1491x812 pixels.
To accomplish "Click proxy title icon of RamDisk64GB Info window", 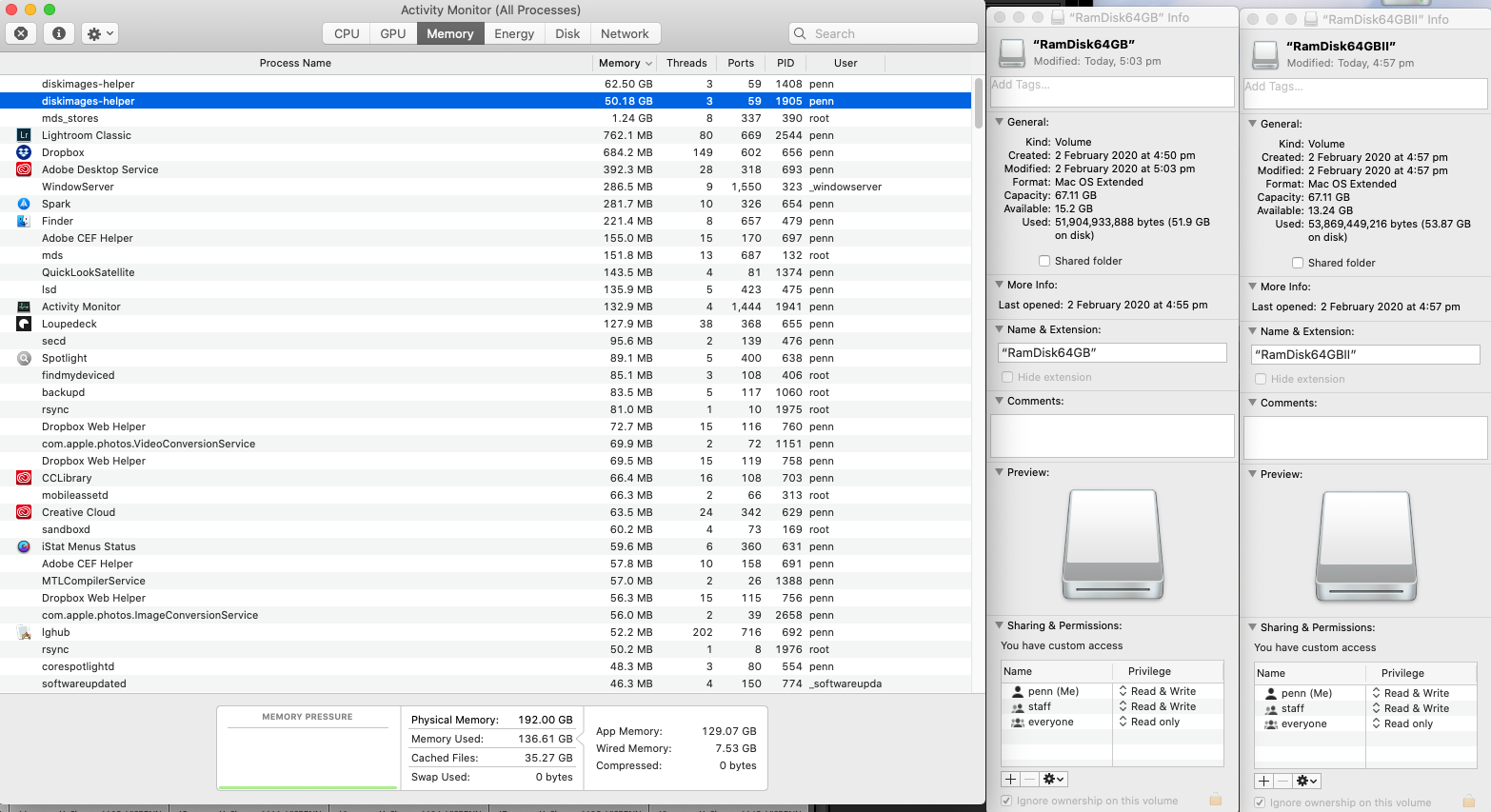I will coord(1058,17).
